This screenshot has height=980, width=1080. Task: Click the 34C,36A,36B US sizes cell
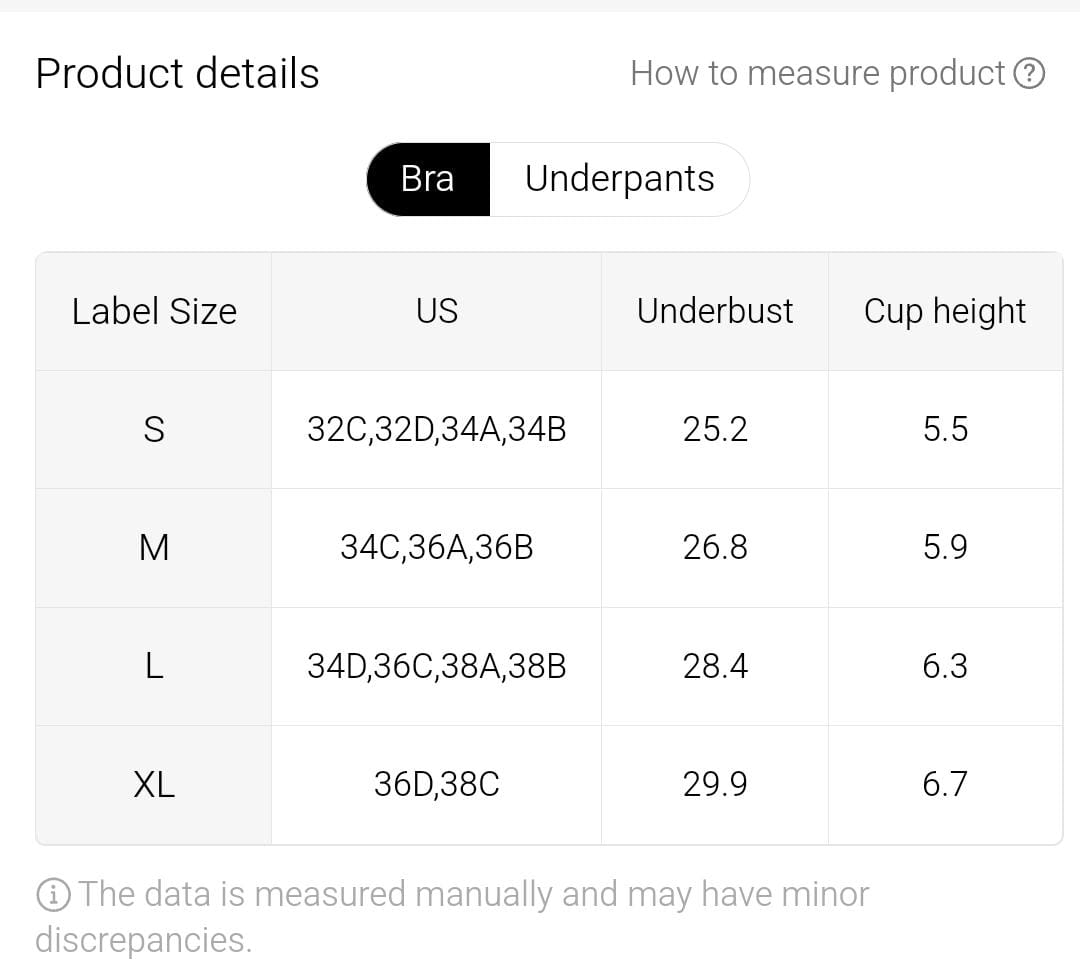click(437, 547)
